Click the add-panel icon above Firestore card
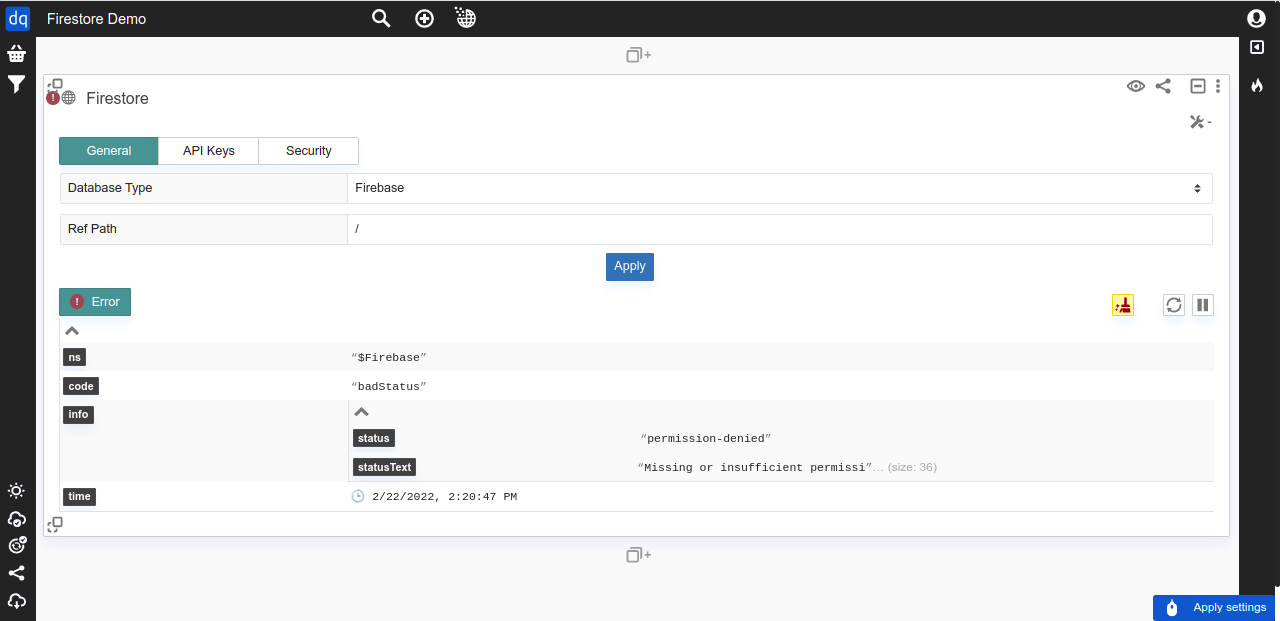 pyautogui.click(x=638, y=55)
